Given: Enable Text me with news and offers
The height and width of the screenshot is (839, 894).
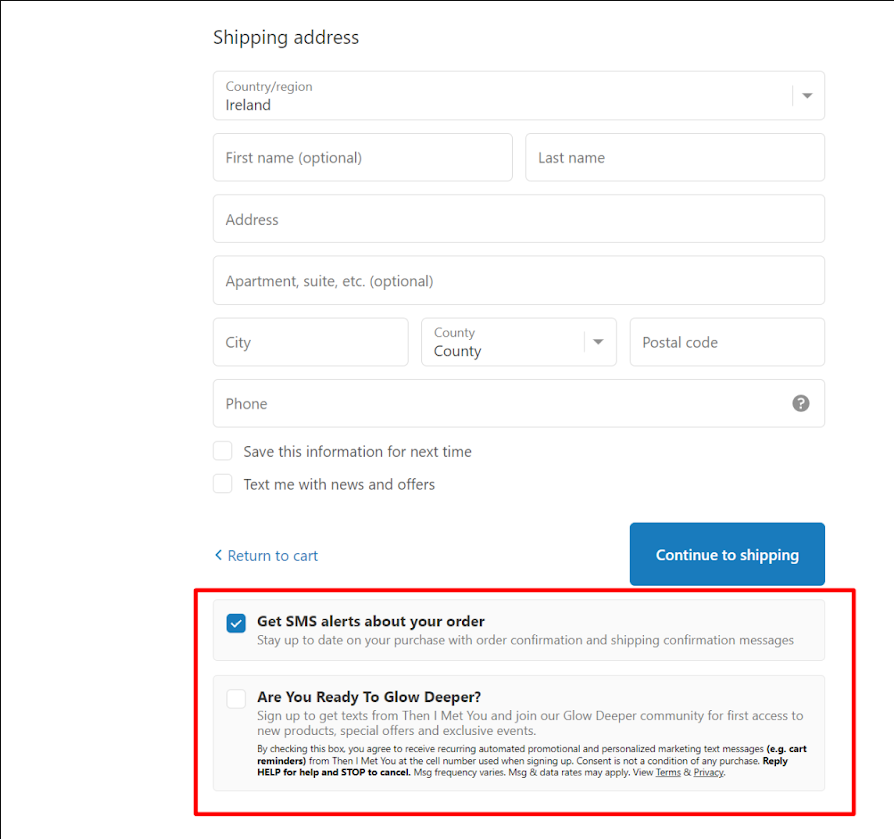Looking at the screenshot, I should [222, 483].
